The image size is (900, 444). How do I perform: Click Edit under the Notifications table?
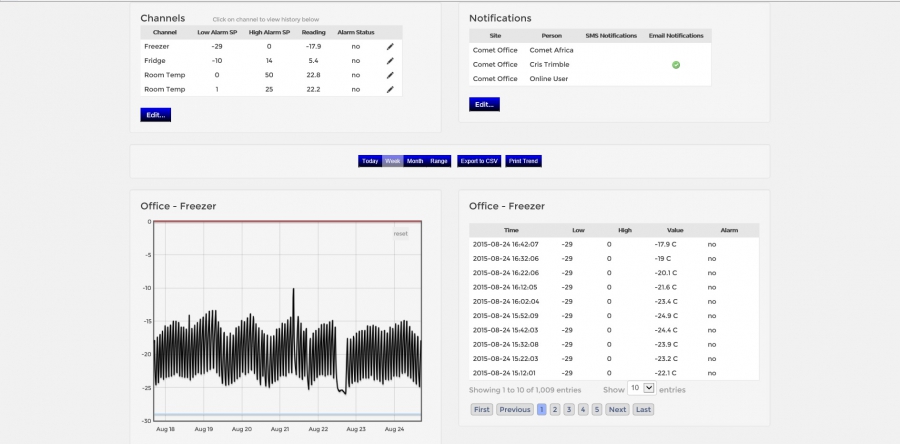tap(484, 104)
